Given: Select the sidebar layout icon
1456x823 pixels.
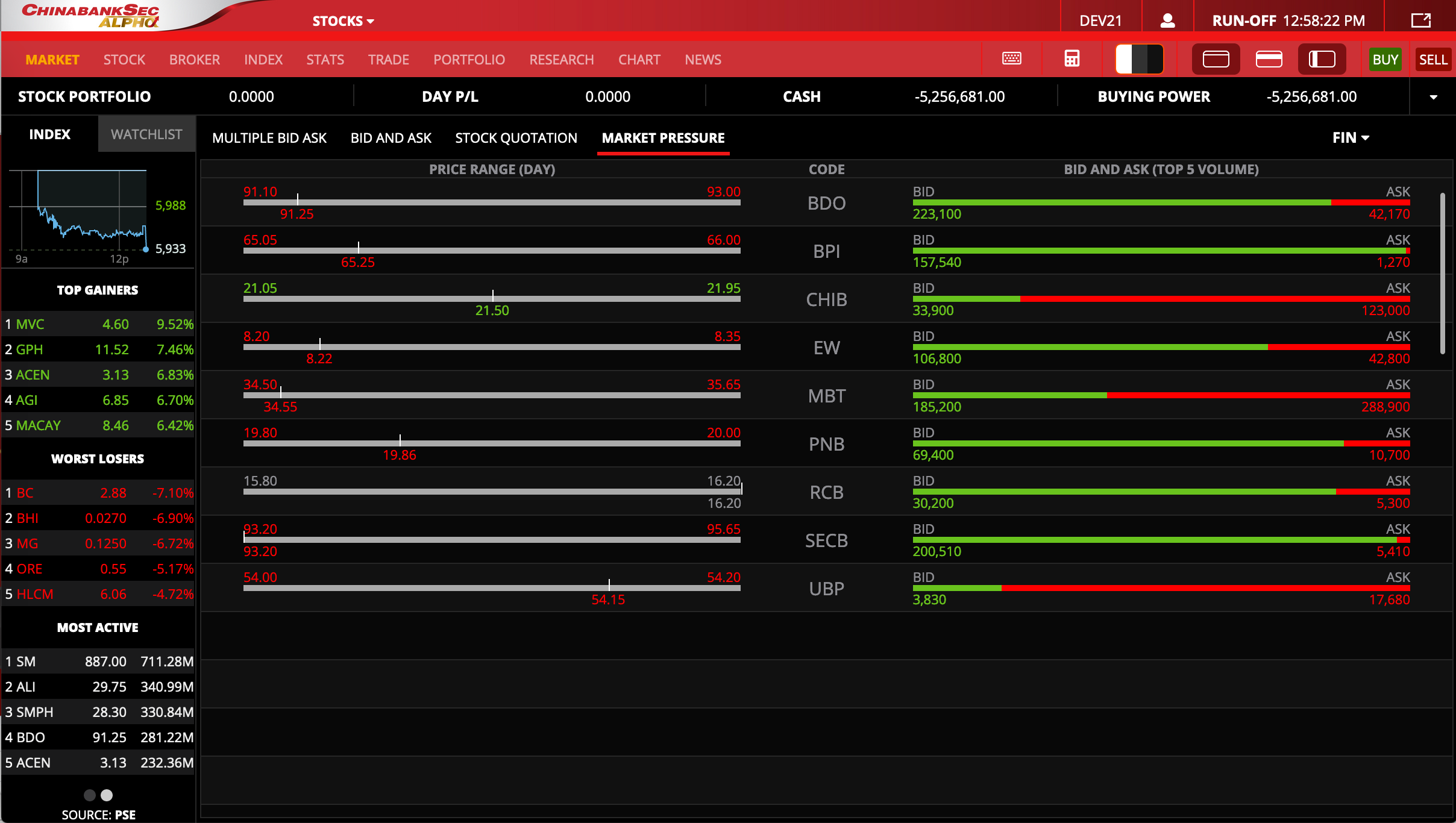Looking at the screenshot, I should click(1322, 59).
